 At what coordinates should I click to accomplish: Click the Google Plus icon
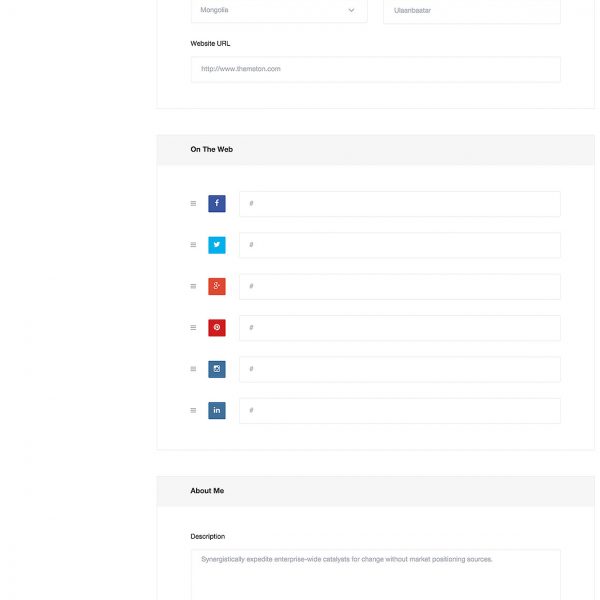pyautogui.click(x=217, y=286)
